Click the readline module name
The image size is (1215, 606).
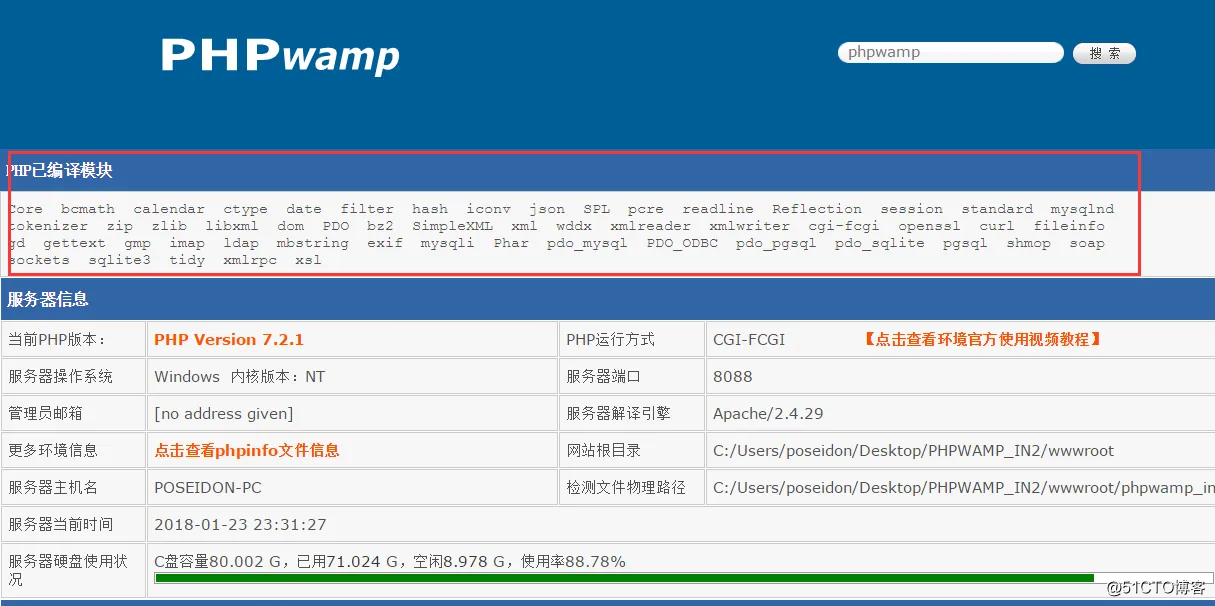[718, 209]
